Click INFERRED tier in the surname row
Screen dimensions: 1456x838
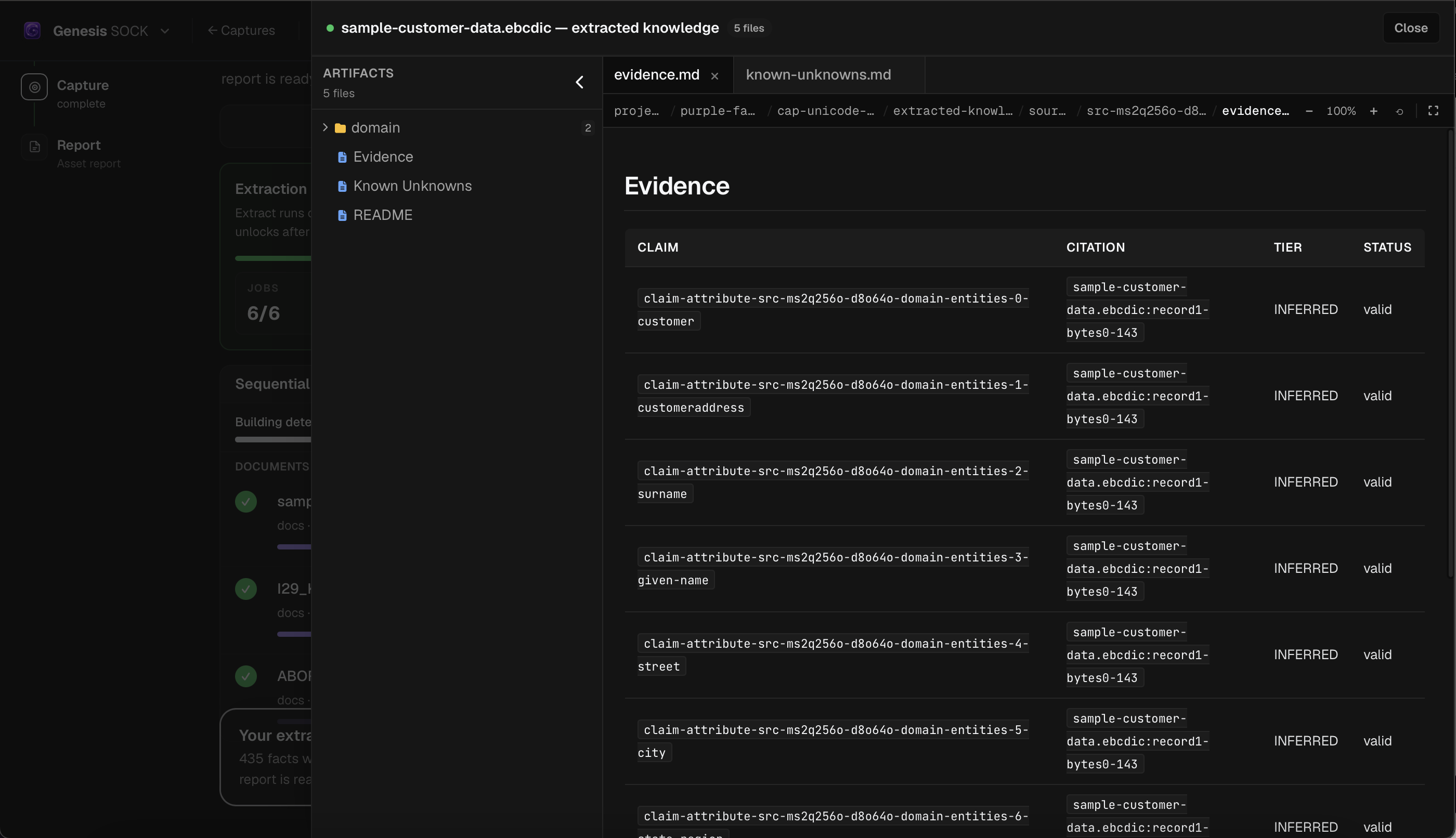coord(1305,482)
